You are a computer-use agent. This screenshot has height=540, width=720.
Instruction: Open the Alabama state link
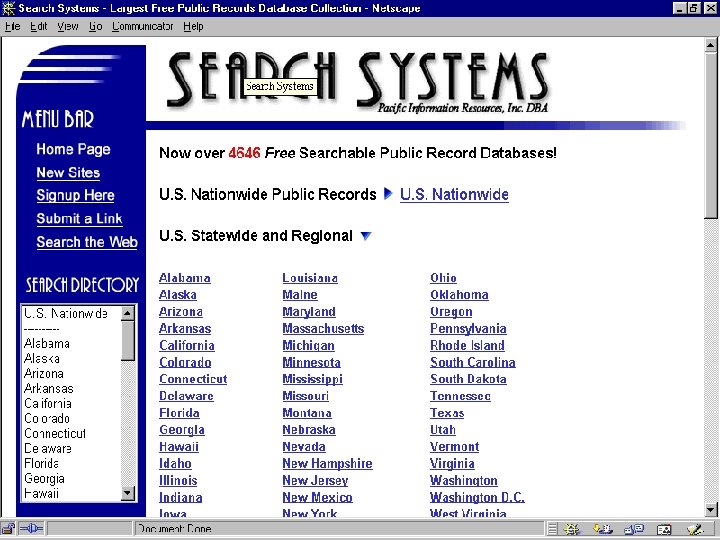click(185, 278)
